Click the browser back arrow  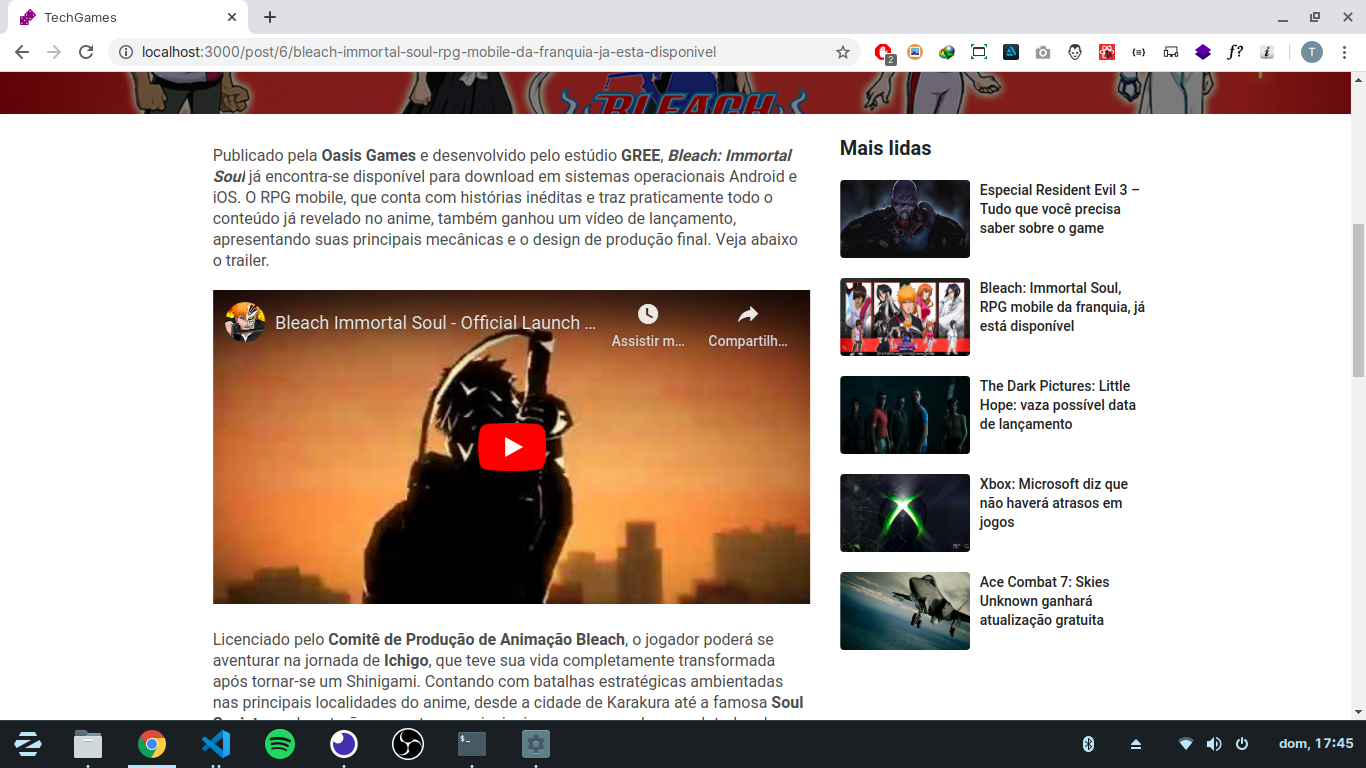tap(22, 52)
